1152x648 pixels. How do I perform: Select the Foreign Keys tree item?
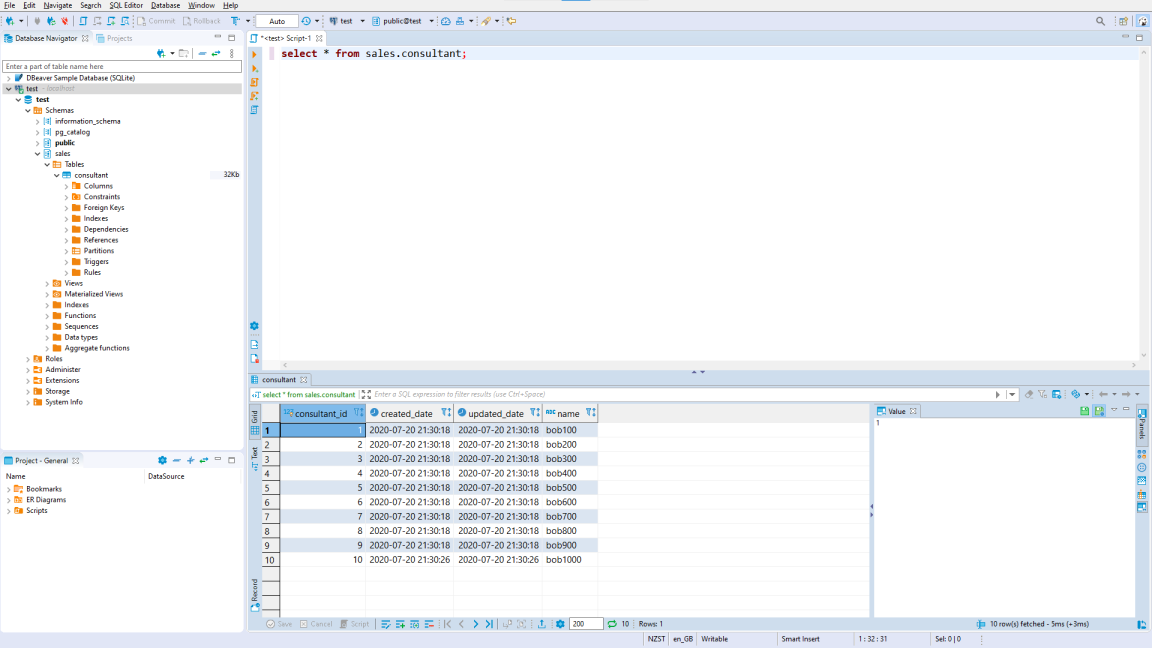coord(104,208)
